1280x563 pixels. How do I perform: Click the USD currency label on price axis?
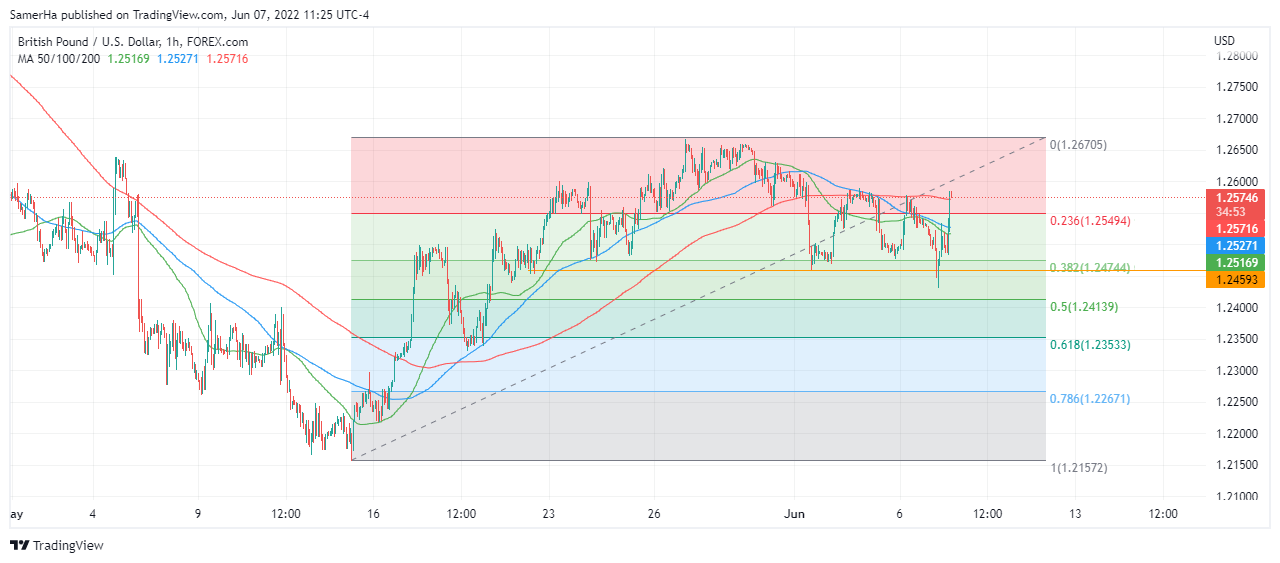pyautogui.click(x=1224, y=41)
